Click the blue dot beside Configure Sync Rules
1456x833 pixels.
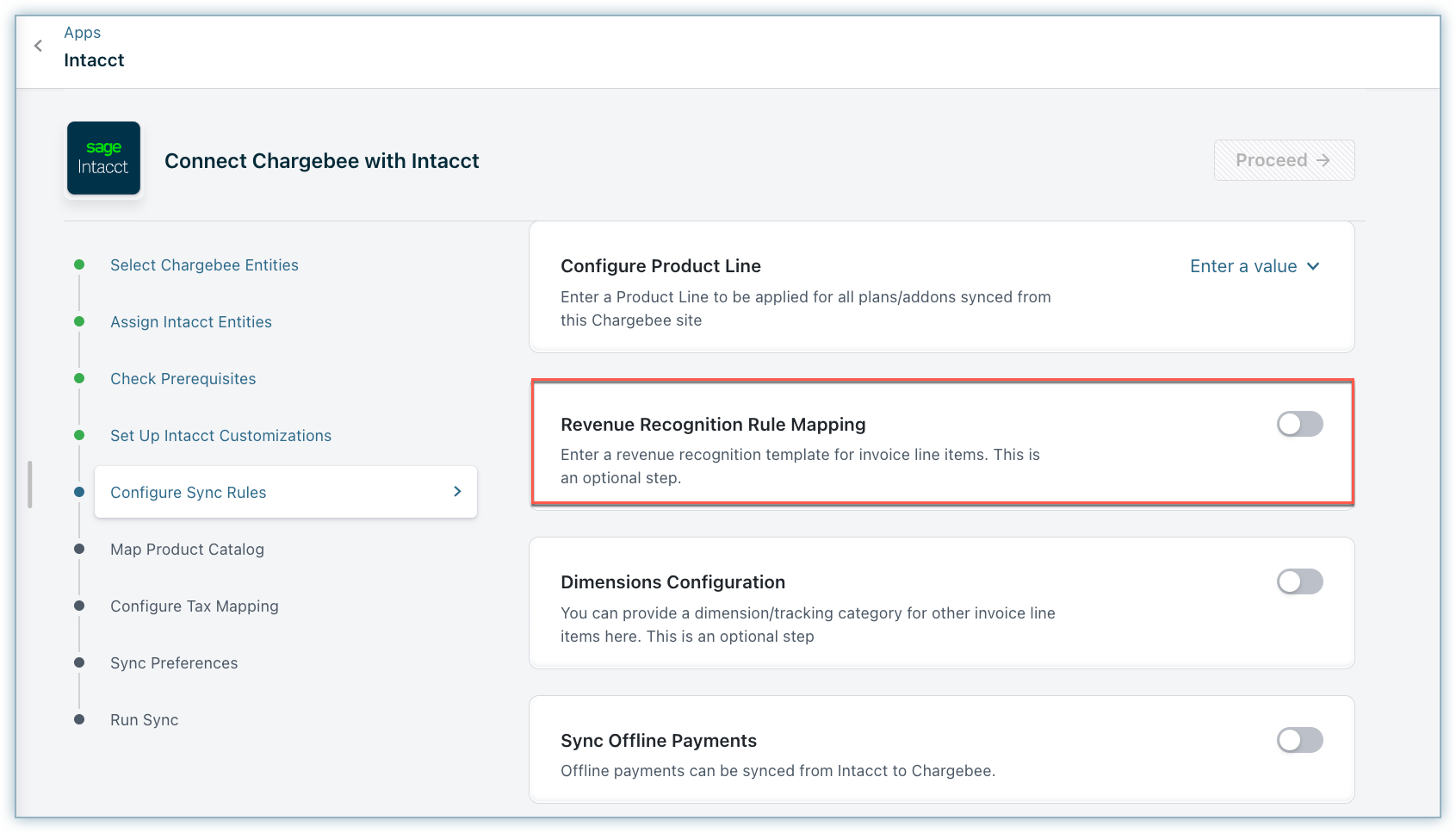(x=79, y=493)
